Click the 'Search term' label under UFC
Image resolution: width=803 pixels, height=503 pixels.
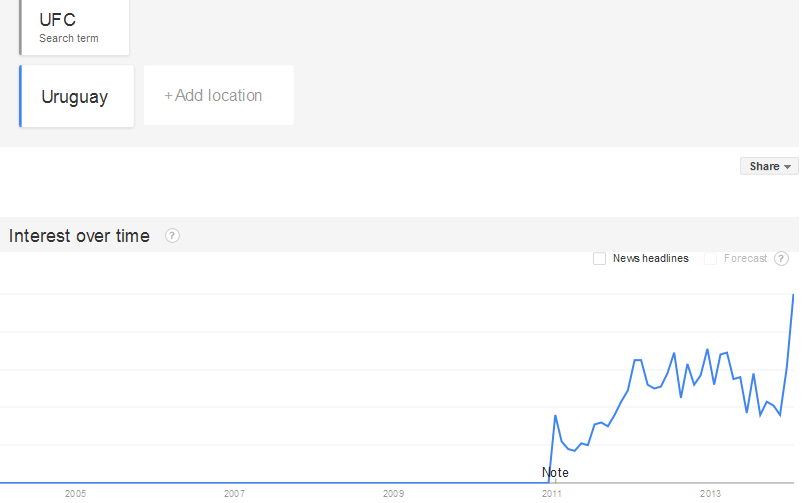[x=69, y=39]
